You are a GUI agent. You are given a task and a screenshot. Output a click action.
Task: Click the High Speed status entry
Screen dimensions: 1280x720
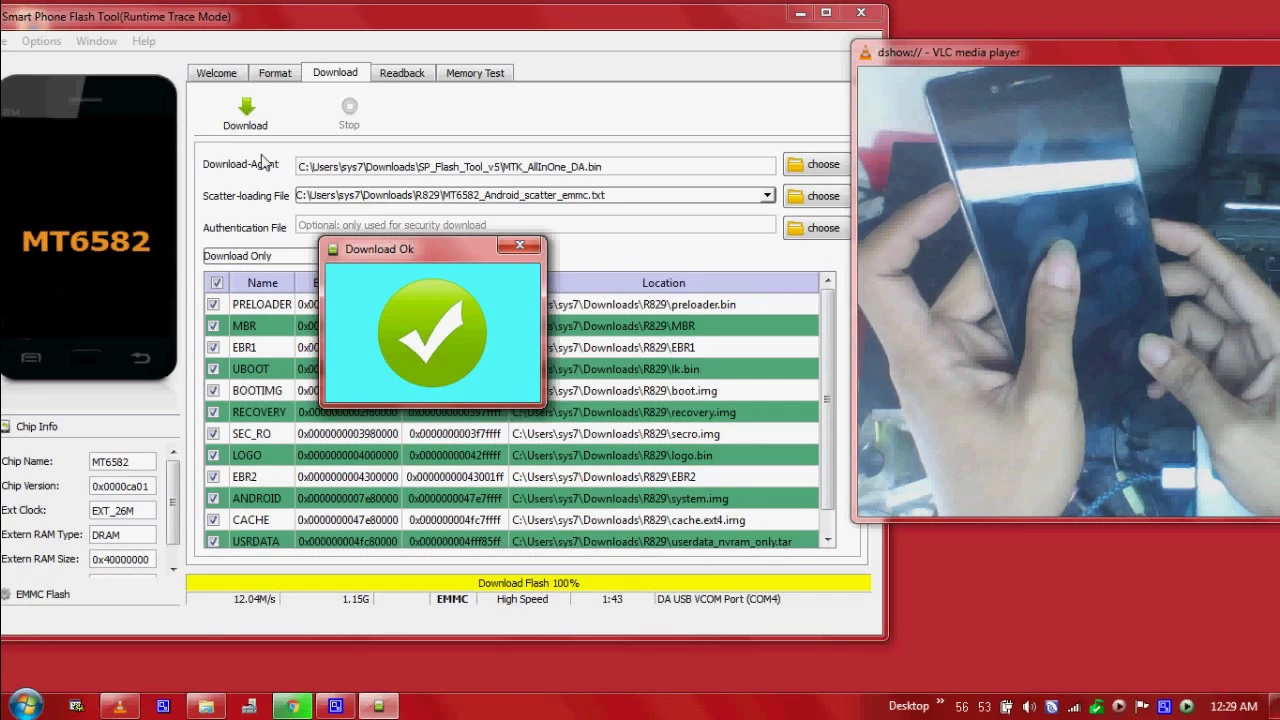pos(522,599)
